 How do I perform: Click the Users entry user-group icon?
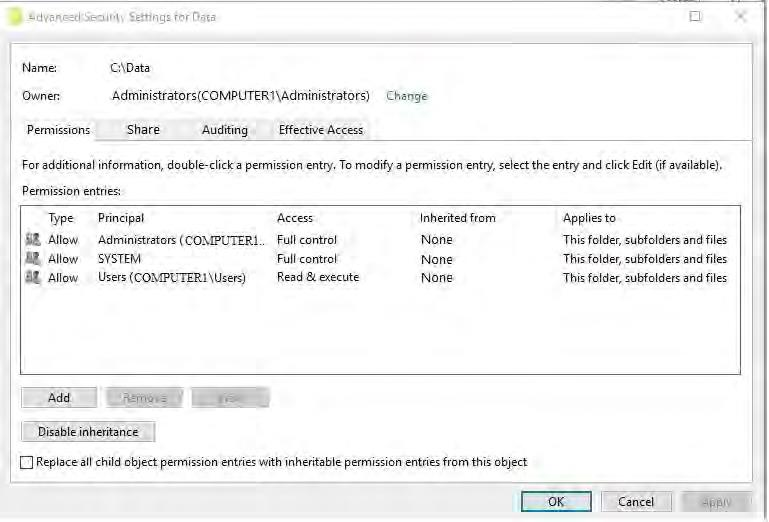[33, 278]
